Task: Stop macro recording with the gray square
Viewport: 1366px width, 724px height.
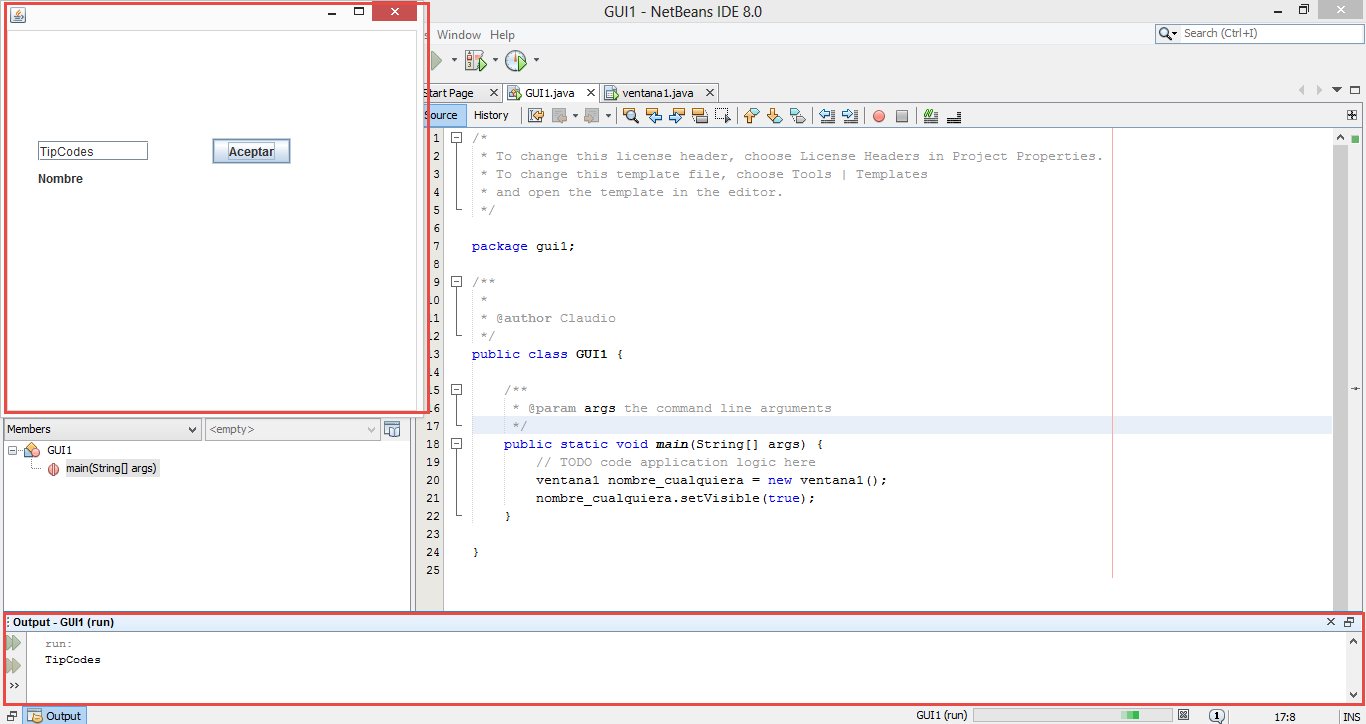Action: point(902,115)
